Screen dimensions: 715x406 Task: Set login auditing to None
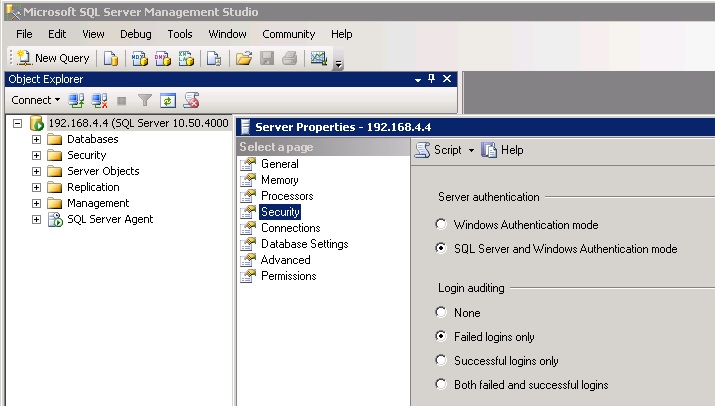coord(441,312)
